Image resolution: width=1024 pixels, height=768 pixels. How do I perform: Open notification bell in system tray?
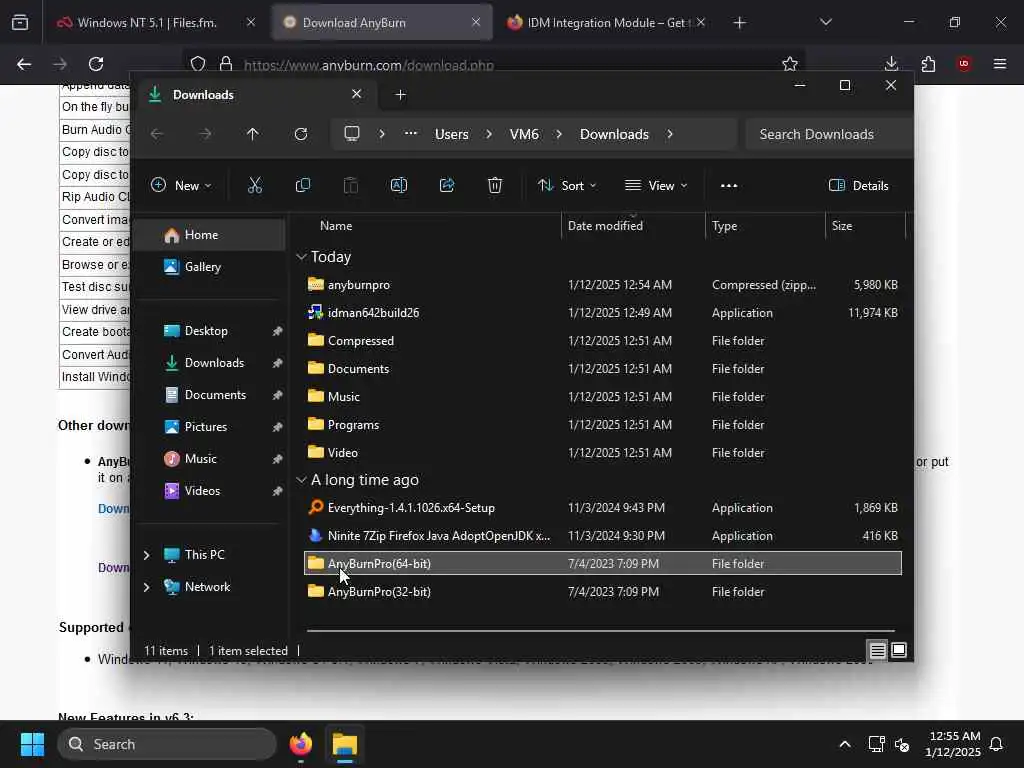coord(997,744)
